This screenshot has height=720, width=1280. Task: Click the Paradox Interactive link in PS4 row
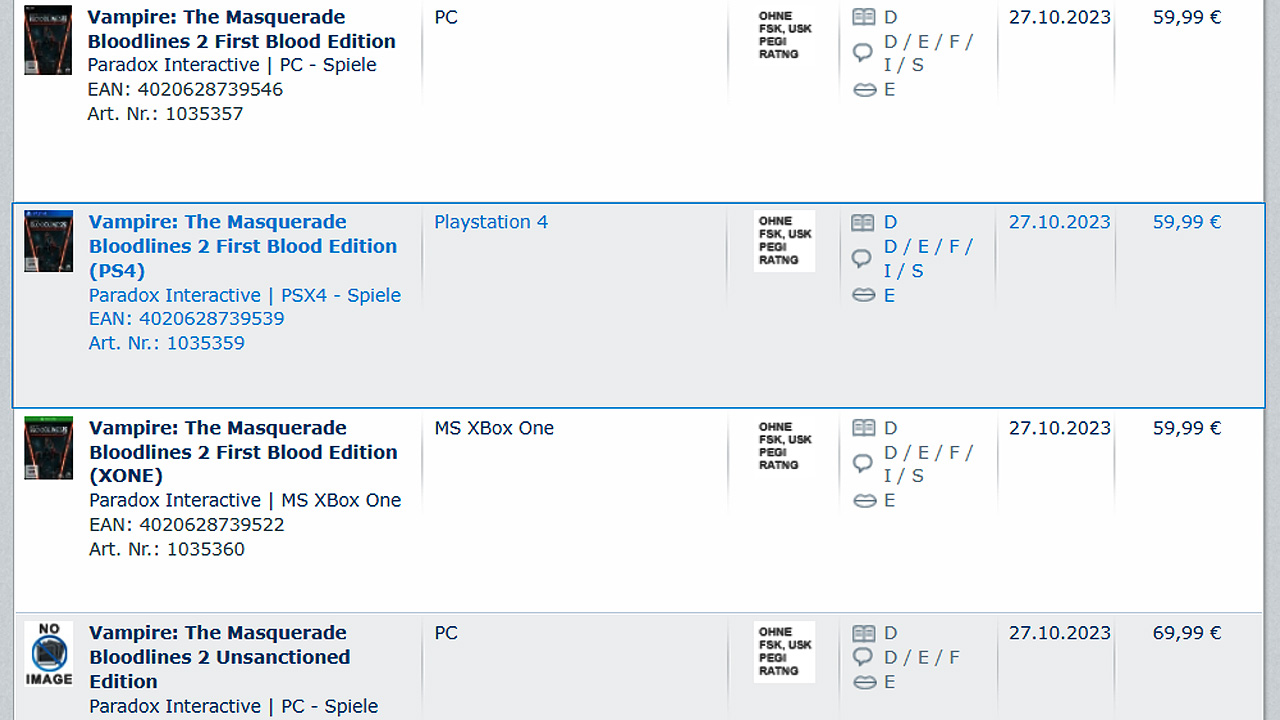coord(174,295)
